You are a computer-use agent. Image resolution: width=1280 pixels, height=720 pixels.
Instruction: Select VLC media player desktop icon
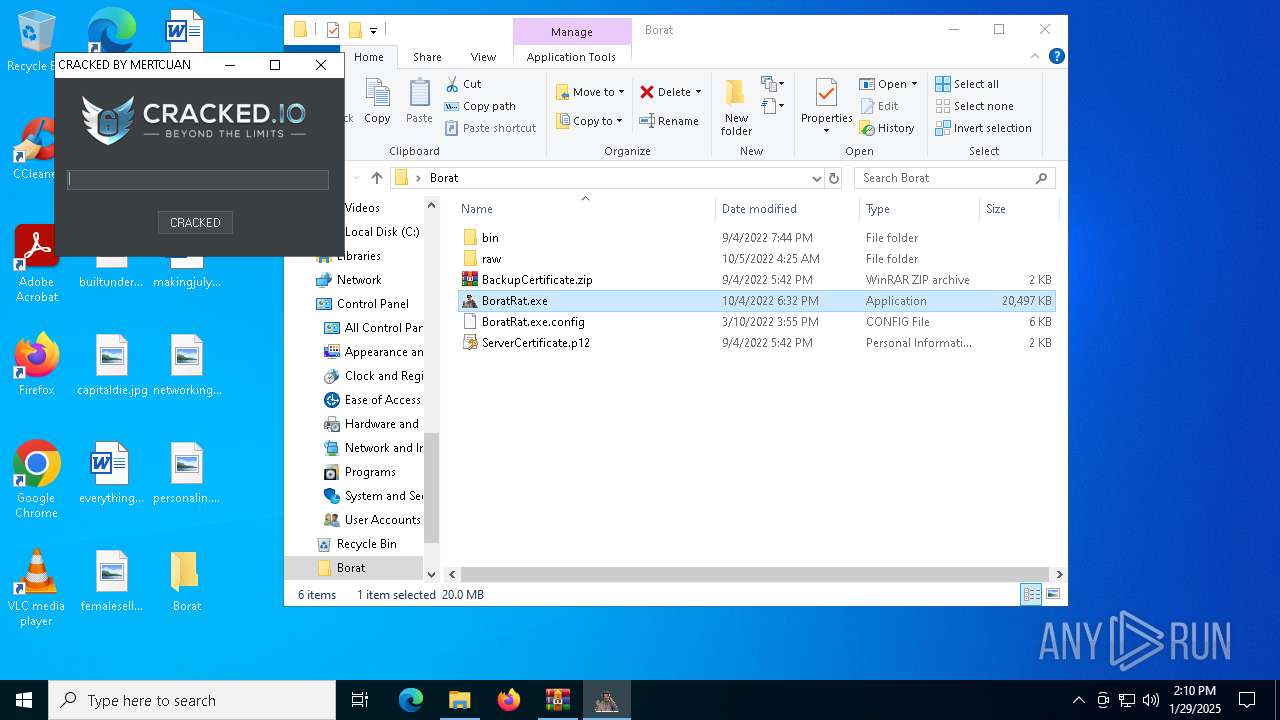(x=36, y=587)
